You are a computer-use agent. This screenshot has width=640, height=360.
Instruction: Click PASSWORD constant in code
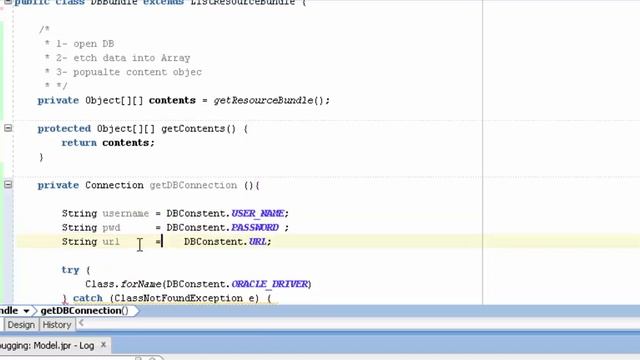(255, 227)
